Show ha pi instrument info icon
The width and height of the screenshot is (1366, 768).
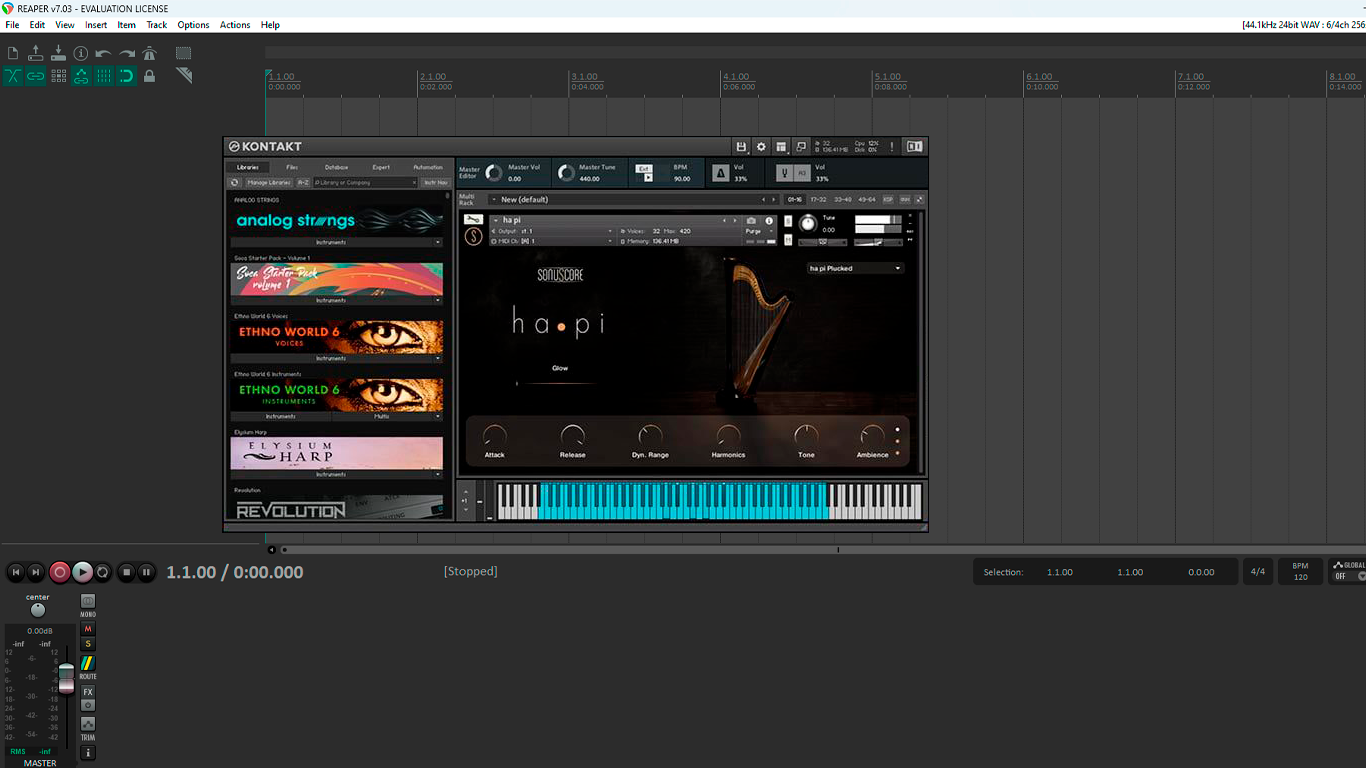pyautogui.click(x=769, y=220)
